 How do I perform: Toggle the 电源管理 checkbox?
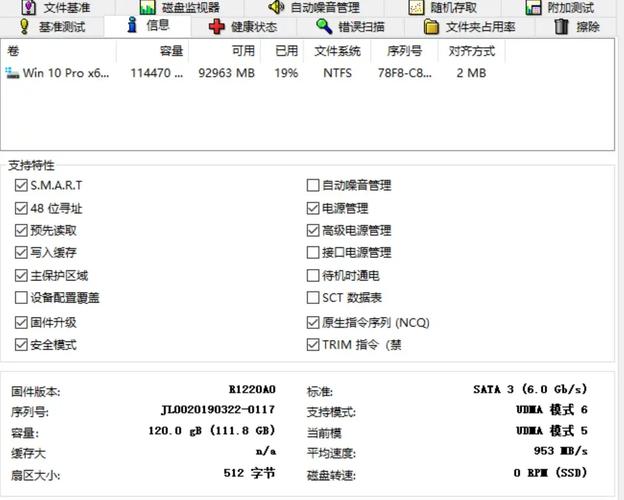[x=313, y=208]
